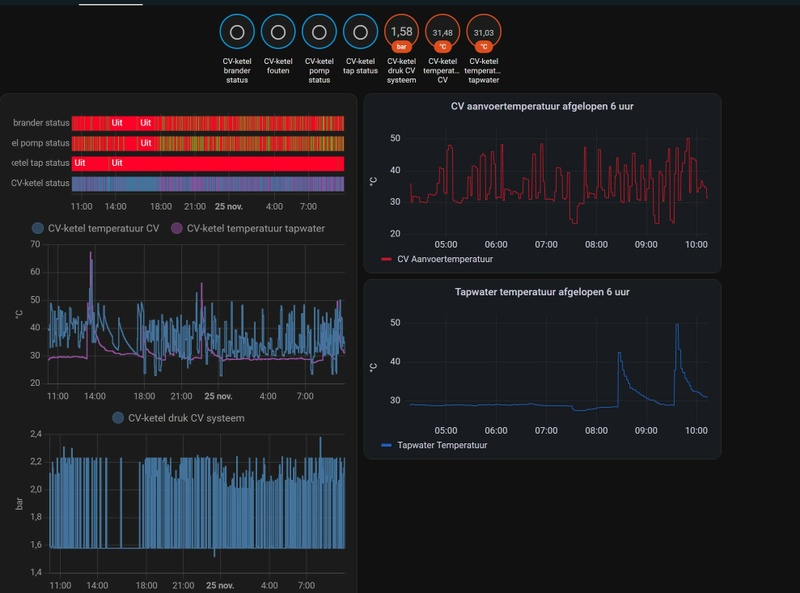The image size is (800, 593).
Task: Select the CV-ketel status row label
Action: [40, 183]
